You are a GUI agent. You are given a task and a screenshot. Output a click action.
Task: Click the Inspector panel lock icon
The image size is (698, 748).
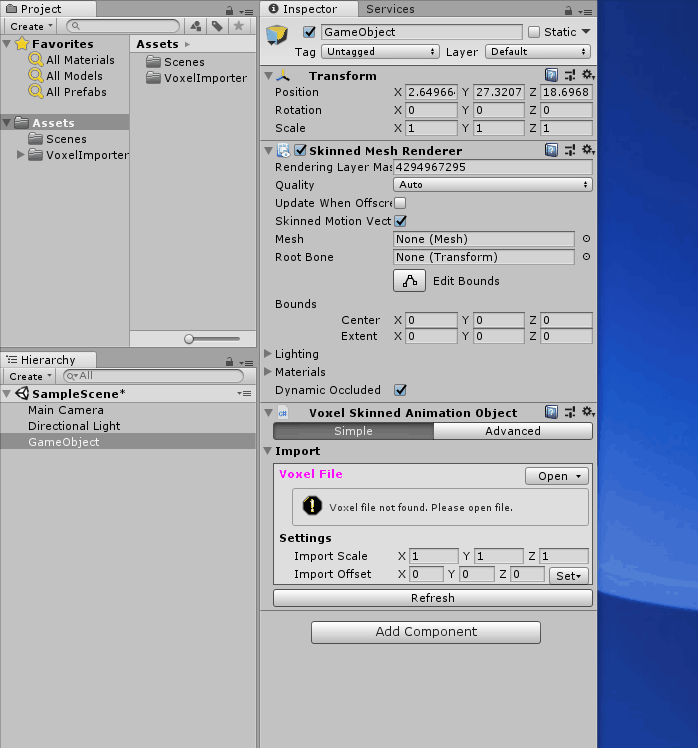[568, 10]
